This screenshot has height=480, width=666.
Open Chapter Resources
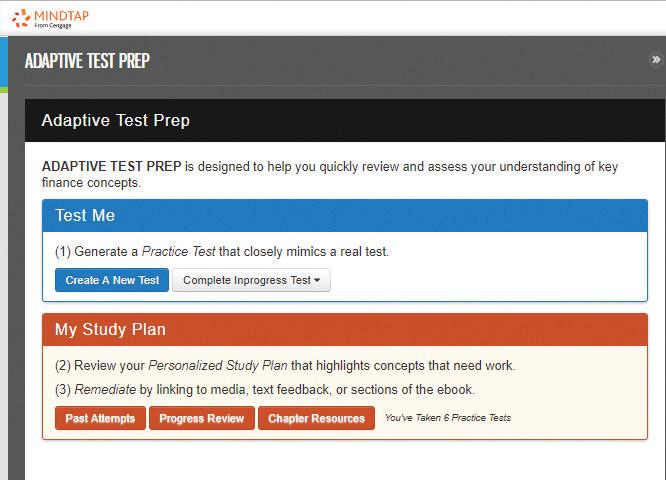point(316,418)
